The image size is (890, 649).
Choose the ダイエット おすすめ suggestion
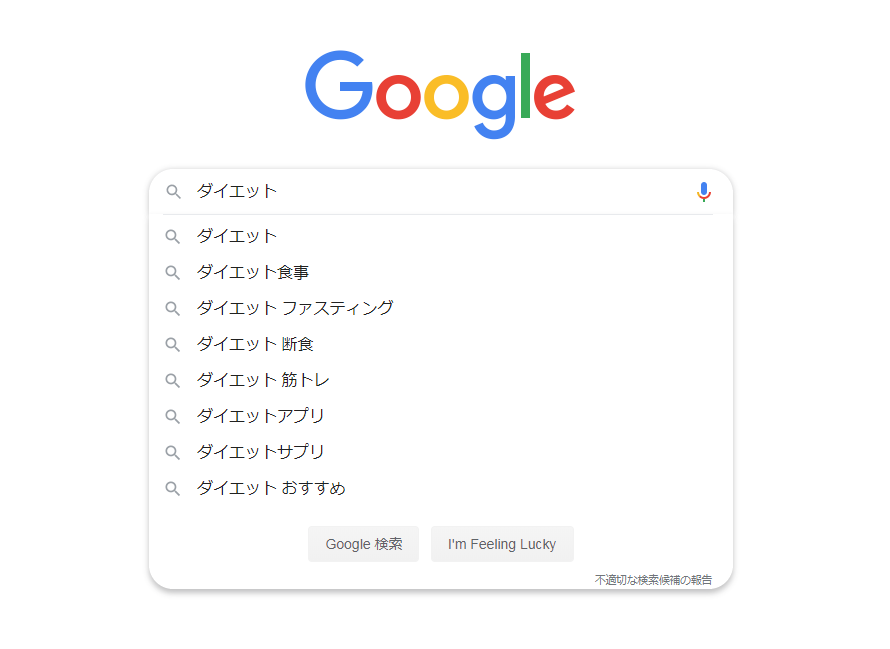tap(440, 488)
